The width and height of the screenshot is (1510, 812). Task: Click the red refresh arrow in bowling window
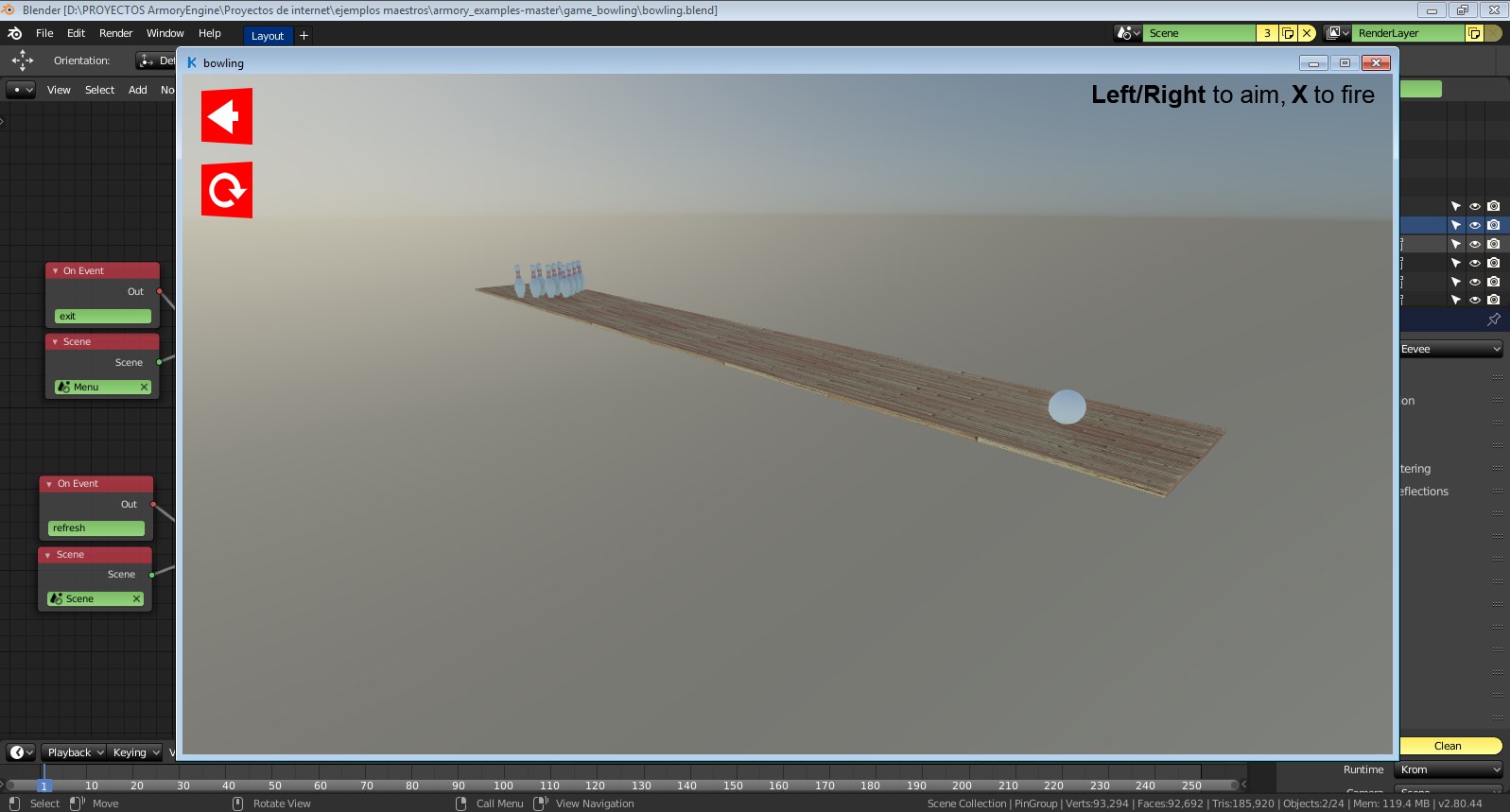[x=227, y=190]
